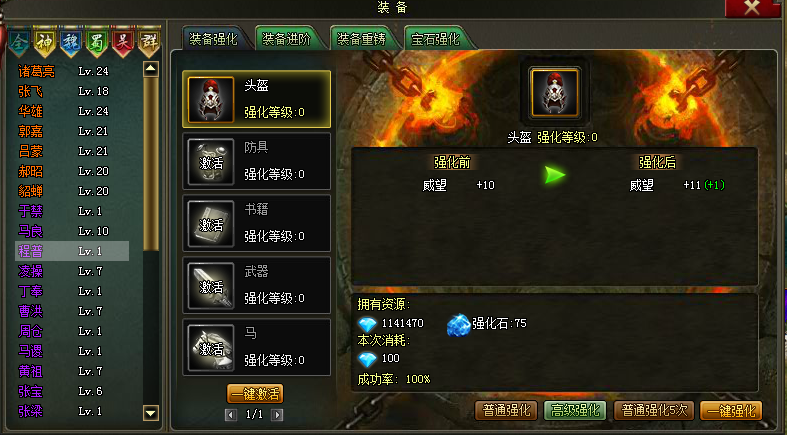Screen dimensions: 787x435
Task: Select hero 诸葛亮 in the list
Action: (37, 71)
